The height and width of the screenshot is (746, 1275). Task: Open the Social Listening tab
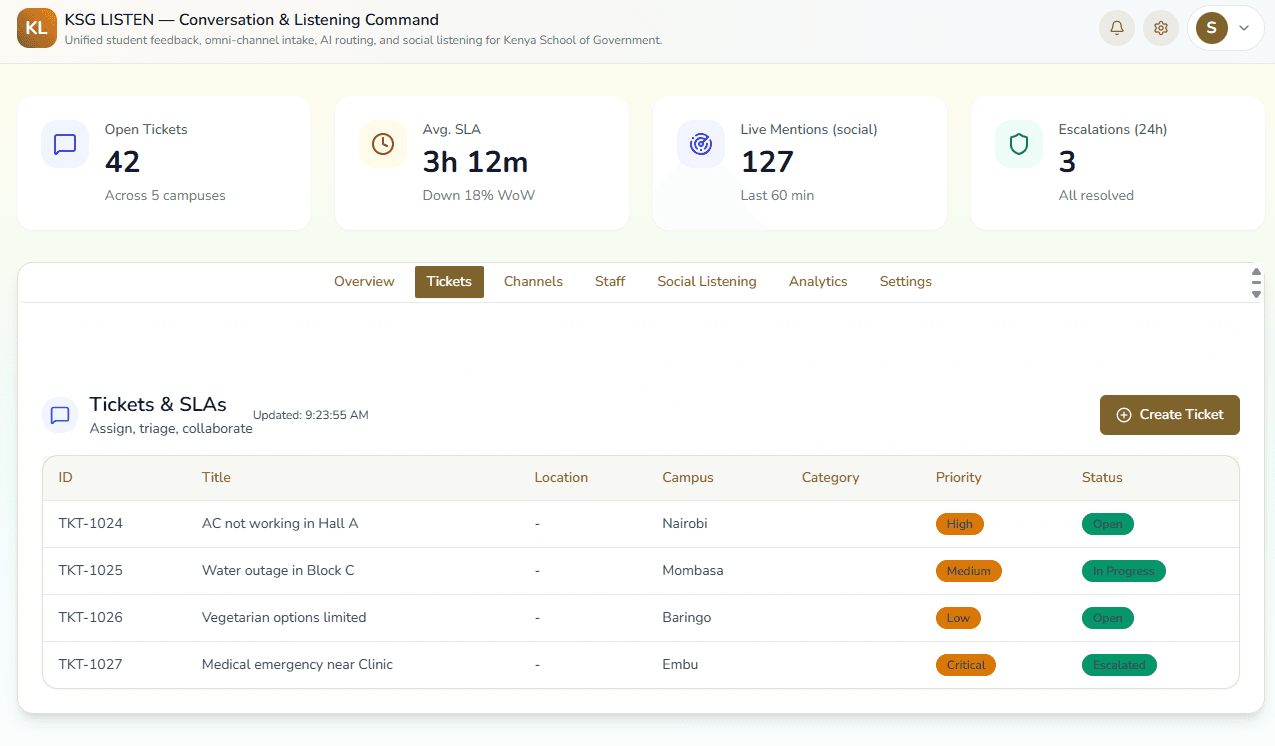point(706,282)
